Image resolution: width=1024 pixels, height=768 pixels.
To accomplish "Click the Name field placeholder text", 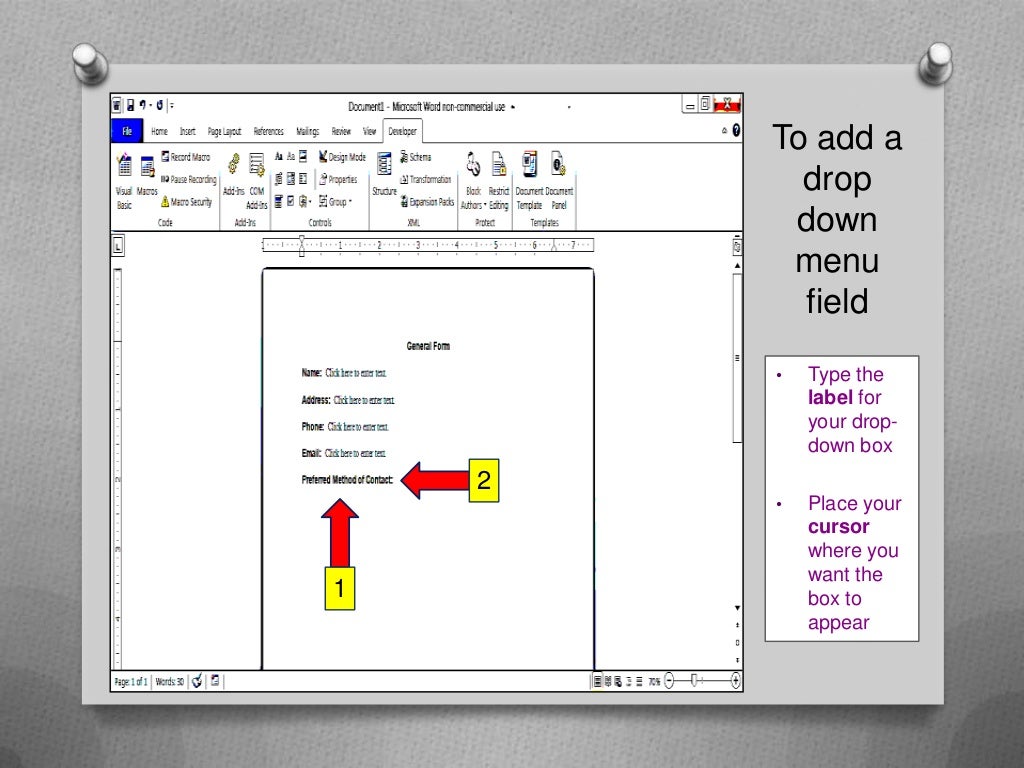I will (x=356, y=373).
